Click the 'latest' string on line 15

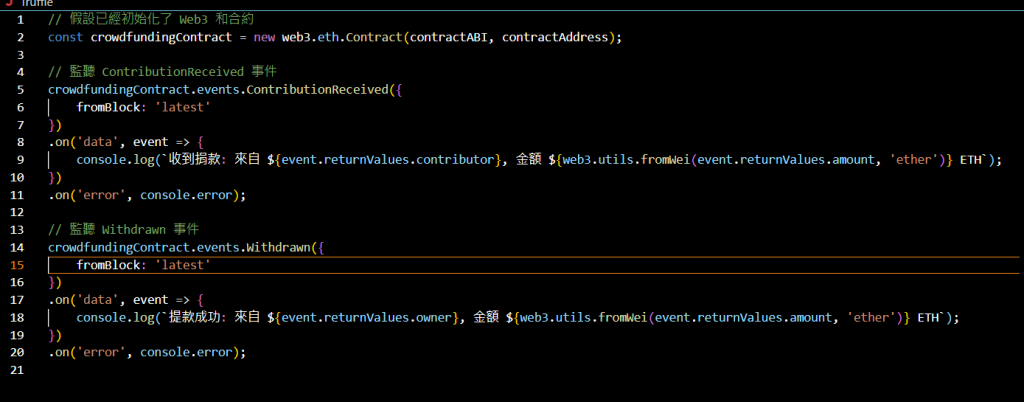(183, 265)
